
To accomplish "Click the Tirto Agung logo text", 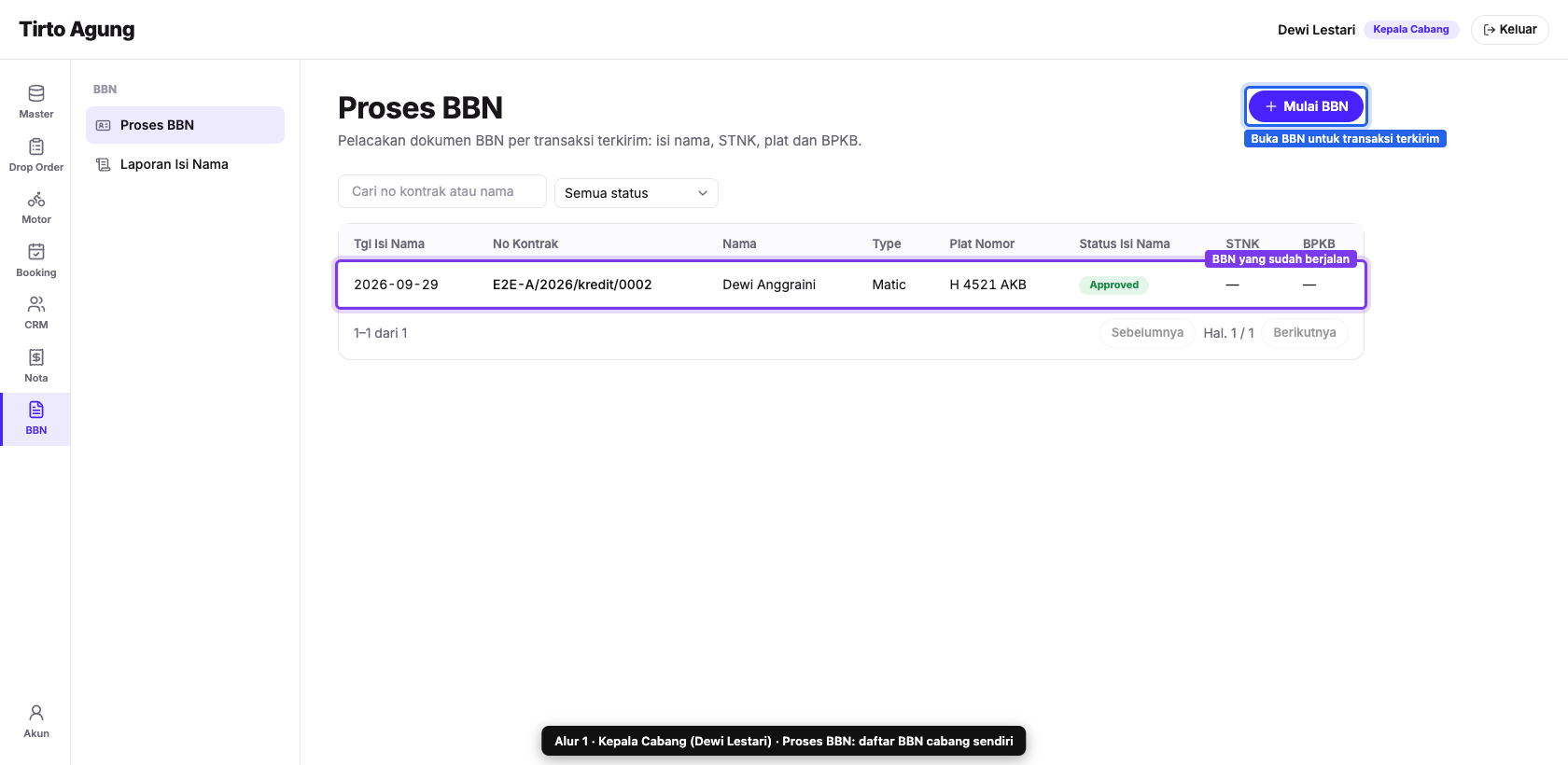I will coord(77,30).
